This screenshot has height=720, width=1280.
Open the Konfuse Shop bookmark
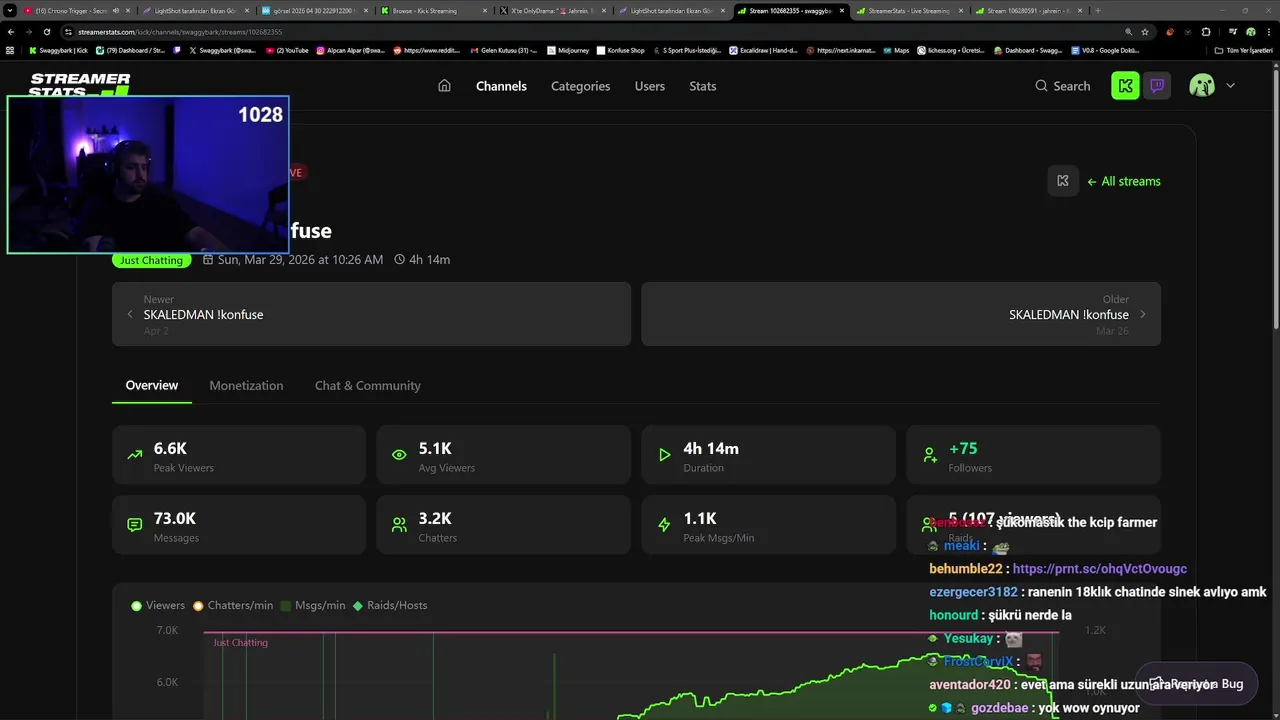pos(621,50)
